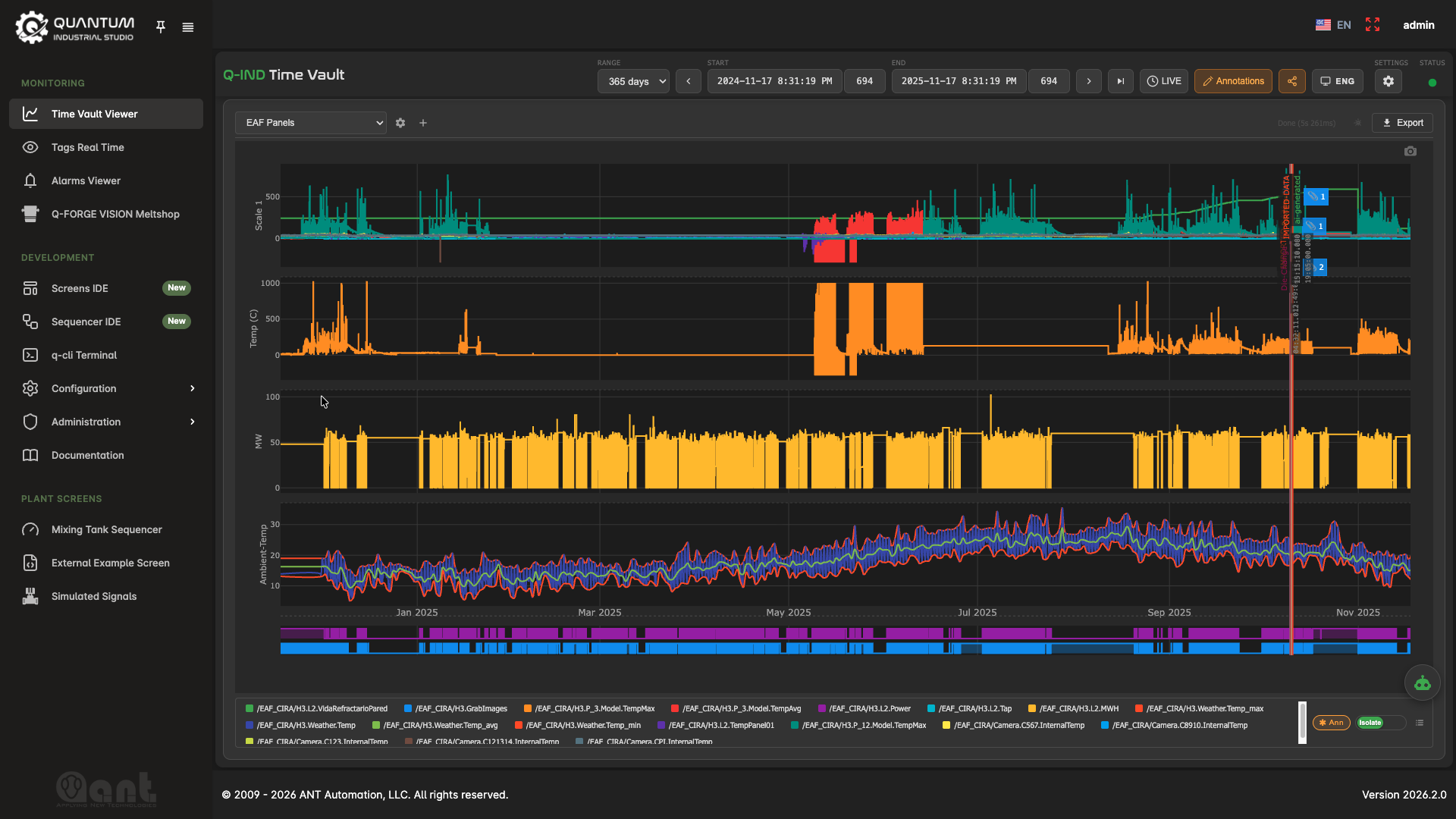
Task: Add a new panel with the plus icon
Action: pos(423,123)
